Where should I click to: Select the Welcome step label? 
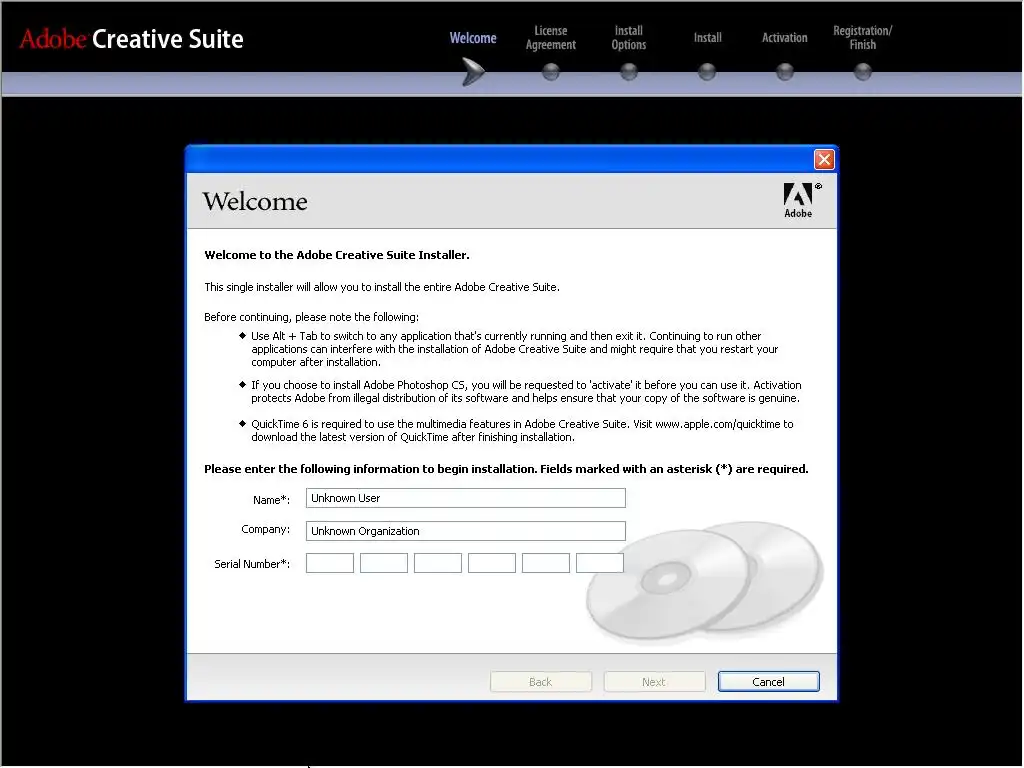click(473, 38)
